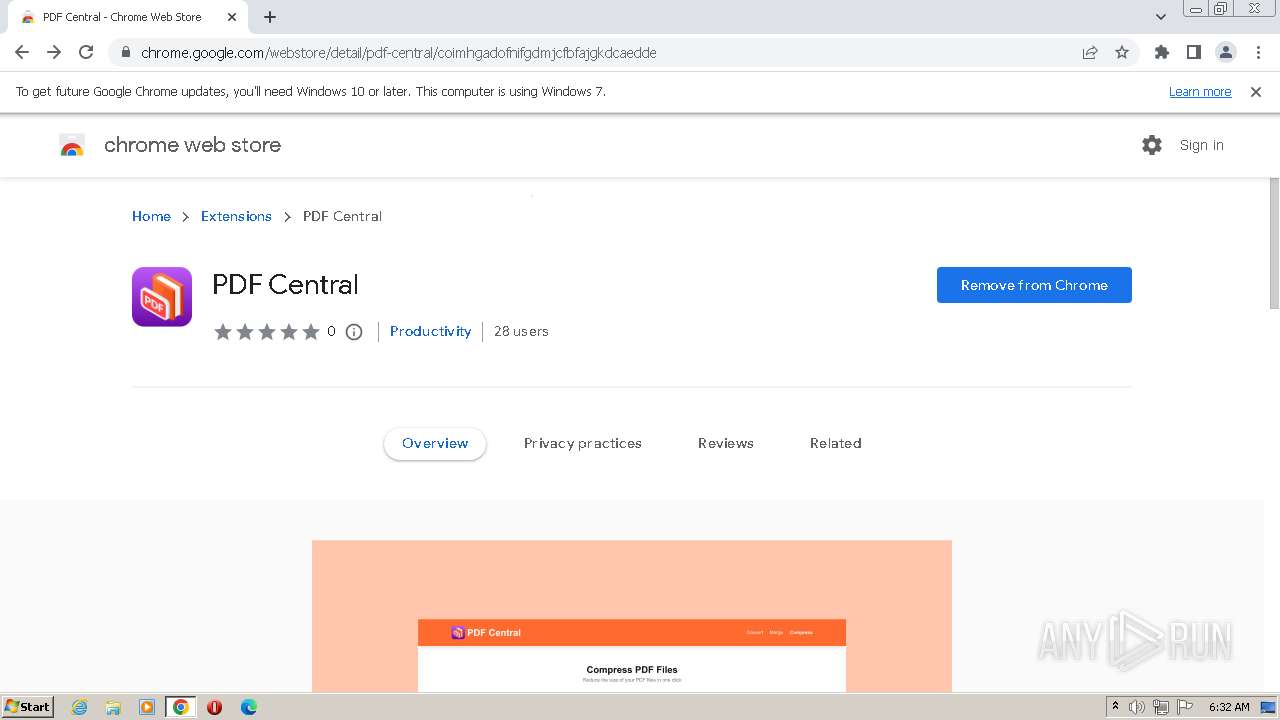Viewport: 1280px width, 720px height.
Task: Click PDF Central title heading
Action: tap(285, 284)
